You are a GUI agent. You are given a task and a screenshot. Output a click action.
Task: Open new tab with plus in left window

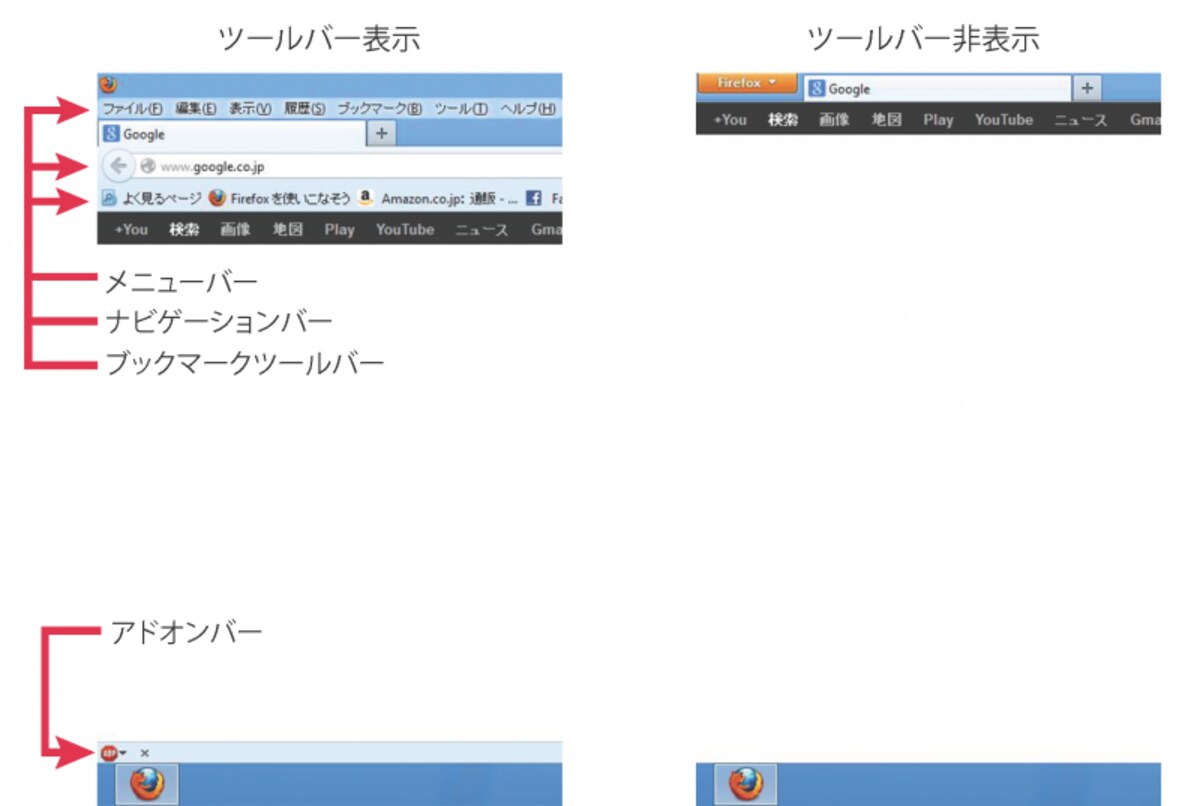pos(382,134)
